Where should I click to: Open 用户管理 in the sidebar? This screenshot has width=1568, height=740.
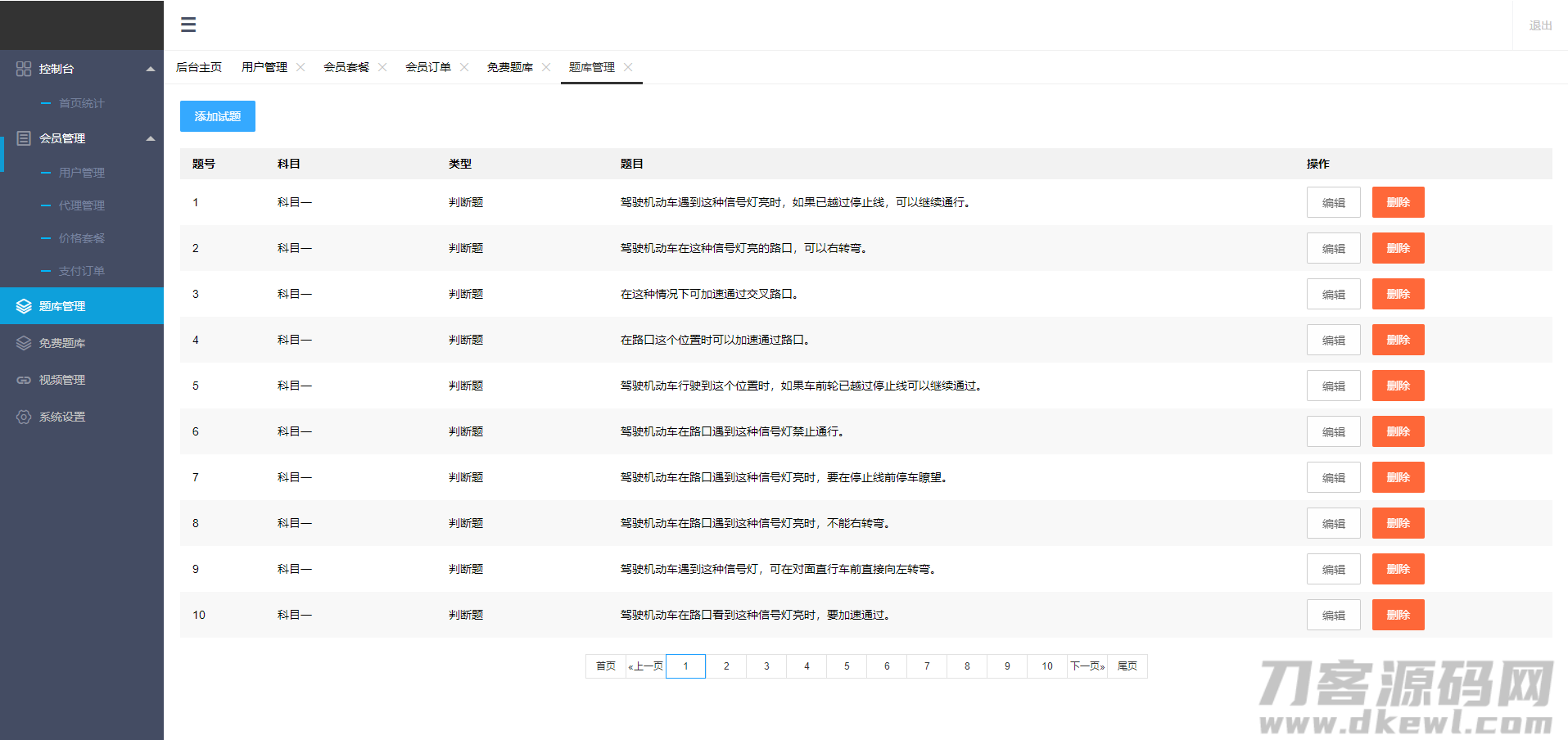pos(82,173)
